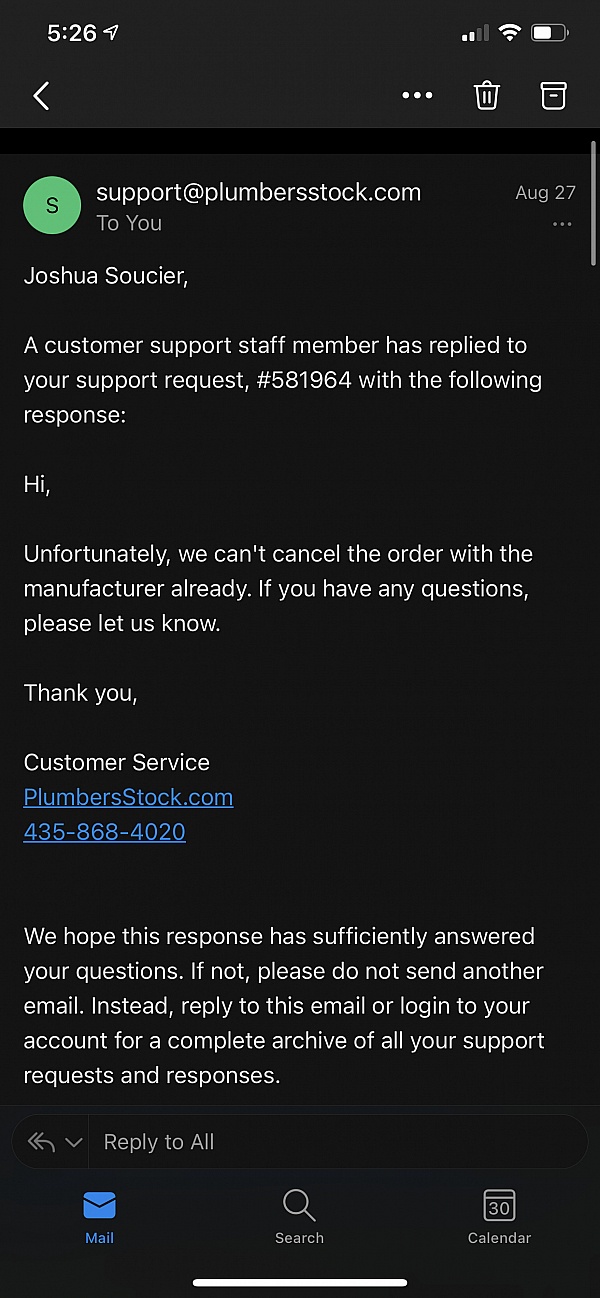Screen dimensions: 600x1298
Task: Switch to the Calendar tab
Action: click(x=499, y=1217)
